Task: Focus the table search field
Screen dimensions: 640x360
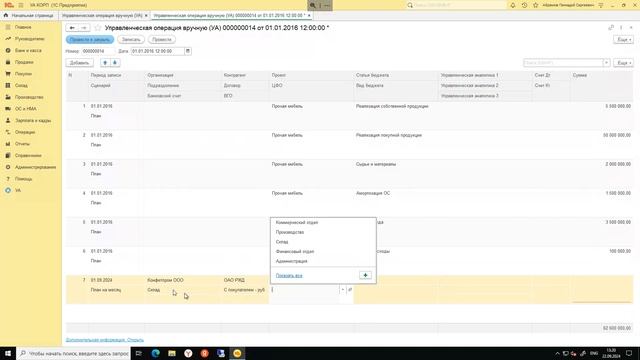Action: (563, 63)
